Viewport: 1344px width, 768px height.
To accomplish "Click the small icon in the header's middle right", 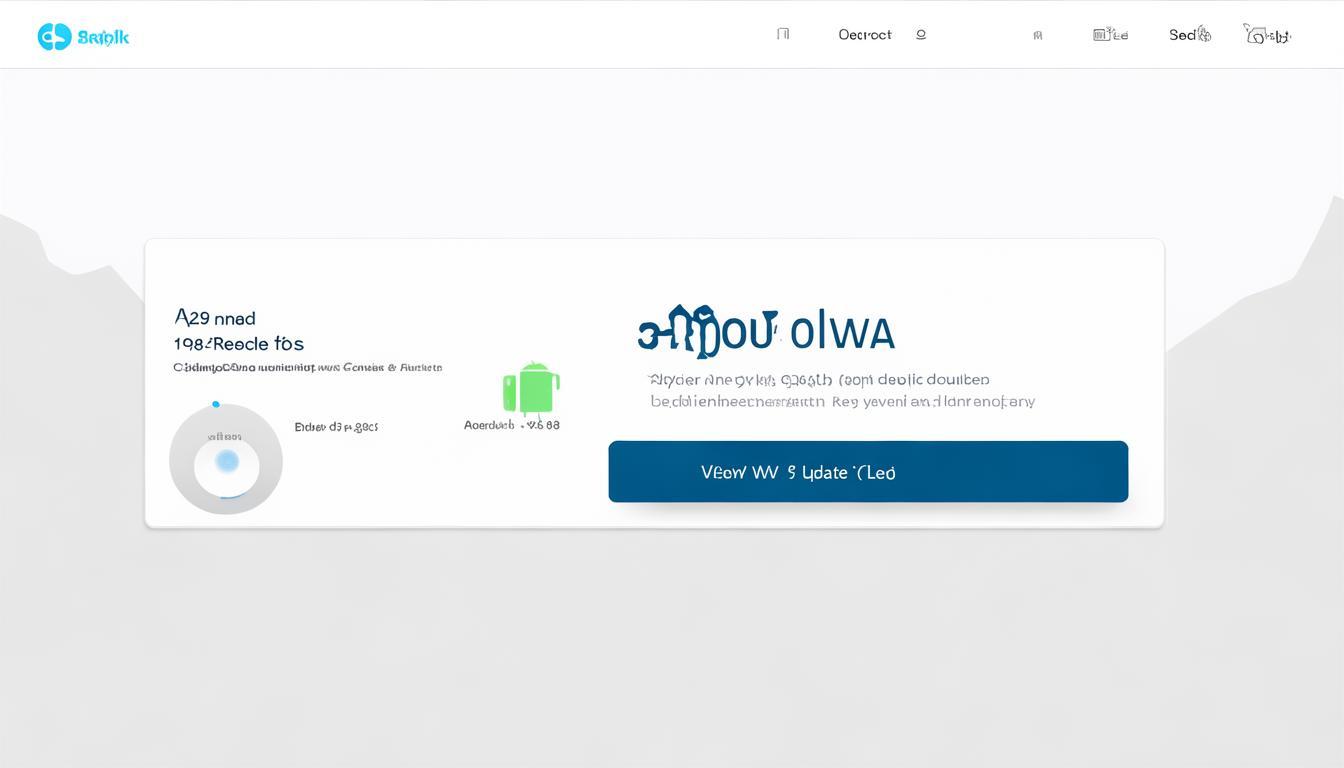I will pos(1038,35).
